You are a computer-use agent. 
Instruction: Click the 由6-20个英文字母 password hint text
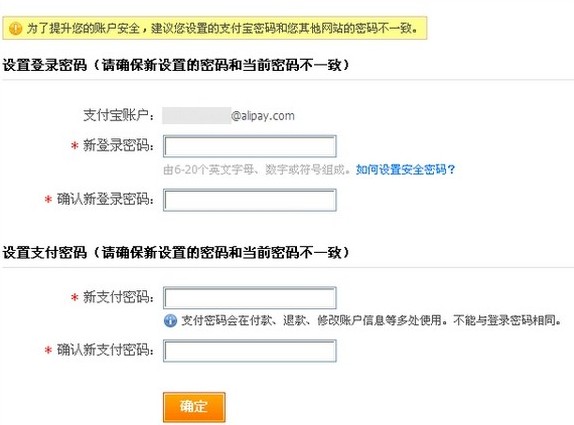click(257, 169)
